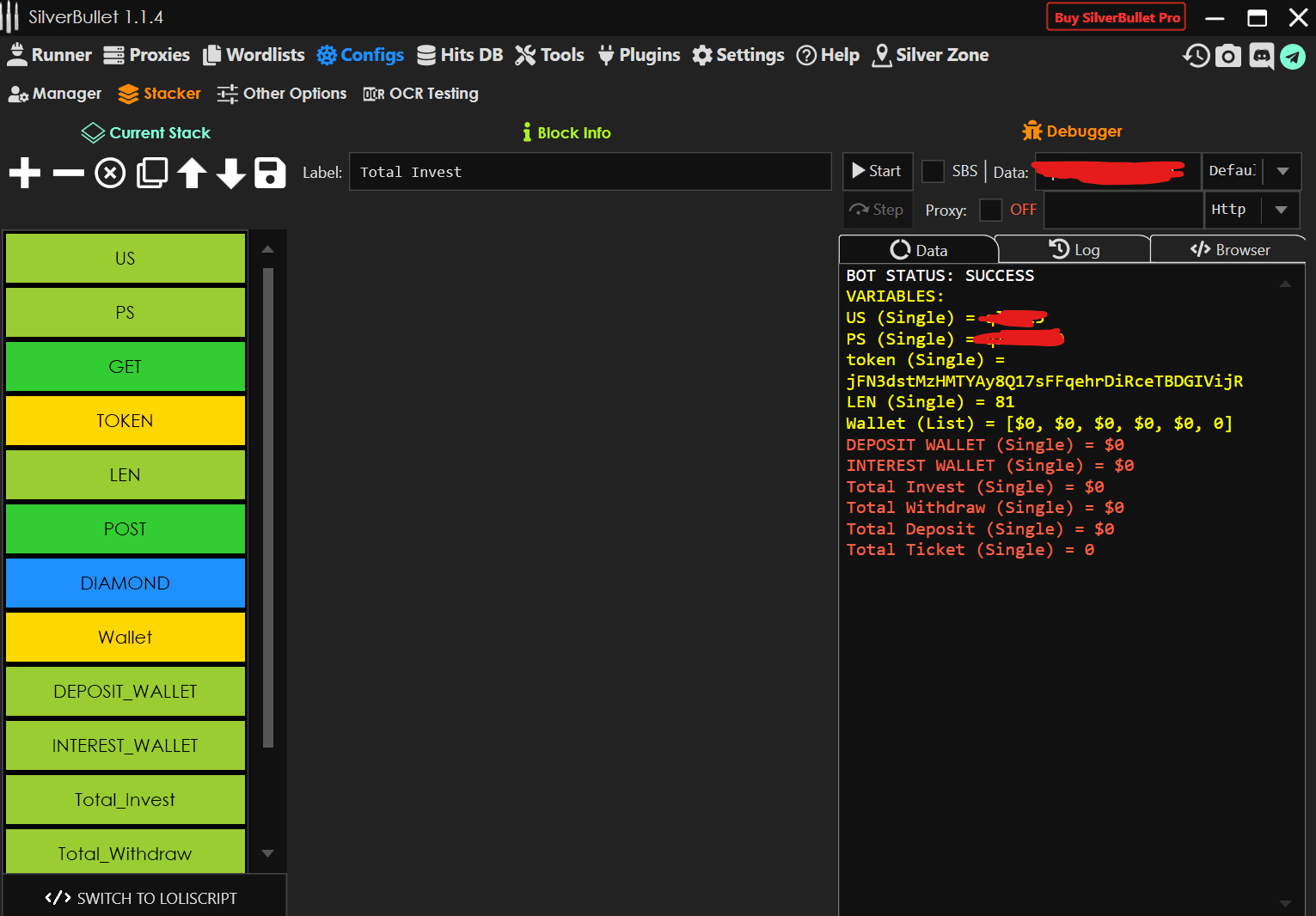Take a screenshot with the camera icon

pyautogui.click(x=1228, y=56)
